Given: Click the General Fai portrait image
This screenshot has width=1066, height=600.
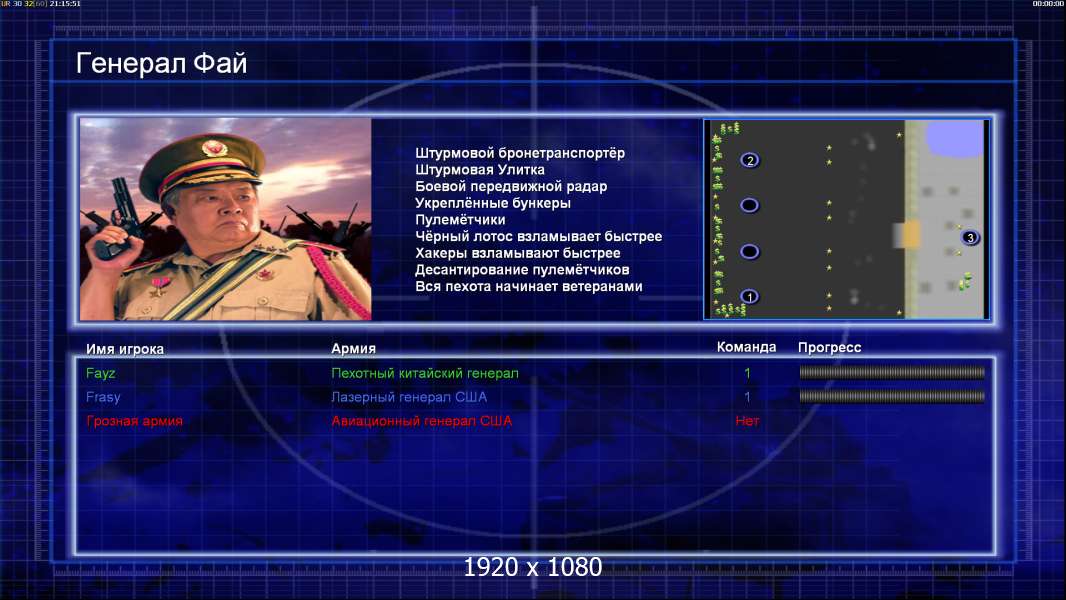Looking at the screenshot, I should coord(226,219).
